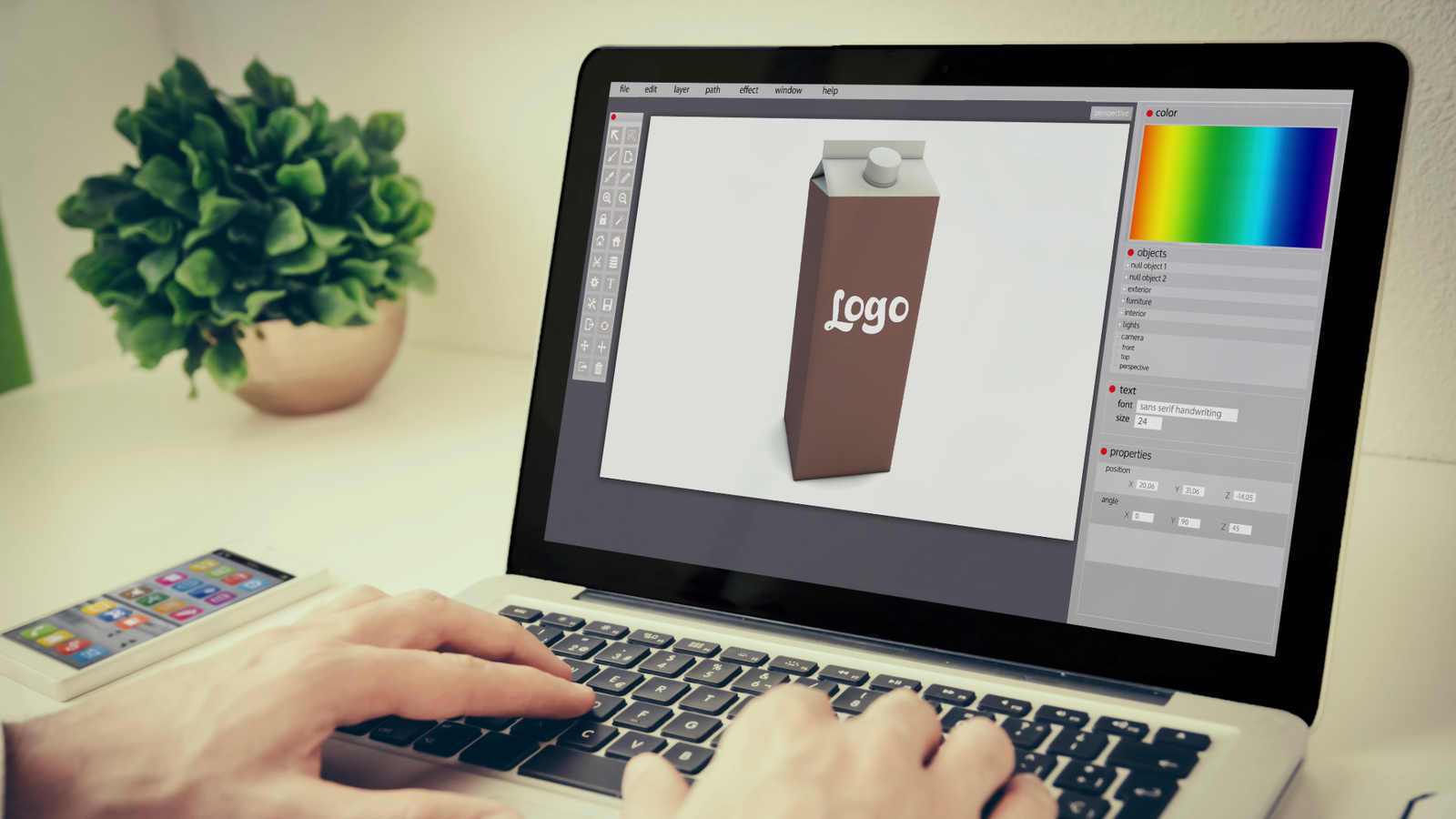Select the pencil tool
The image size is (1456, 819).
(626, 177)
